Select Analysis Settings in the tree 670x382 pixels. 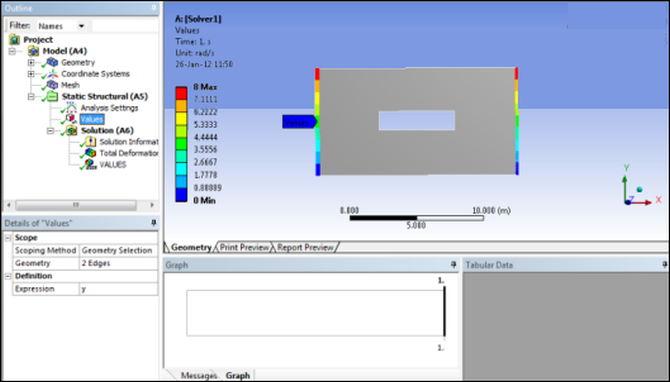[x=109, y=108]
